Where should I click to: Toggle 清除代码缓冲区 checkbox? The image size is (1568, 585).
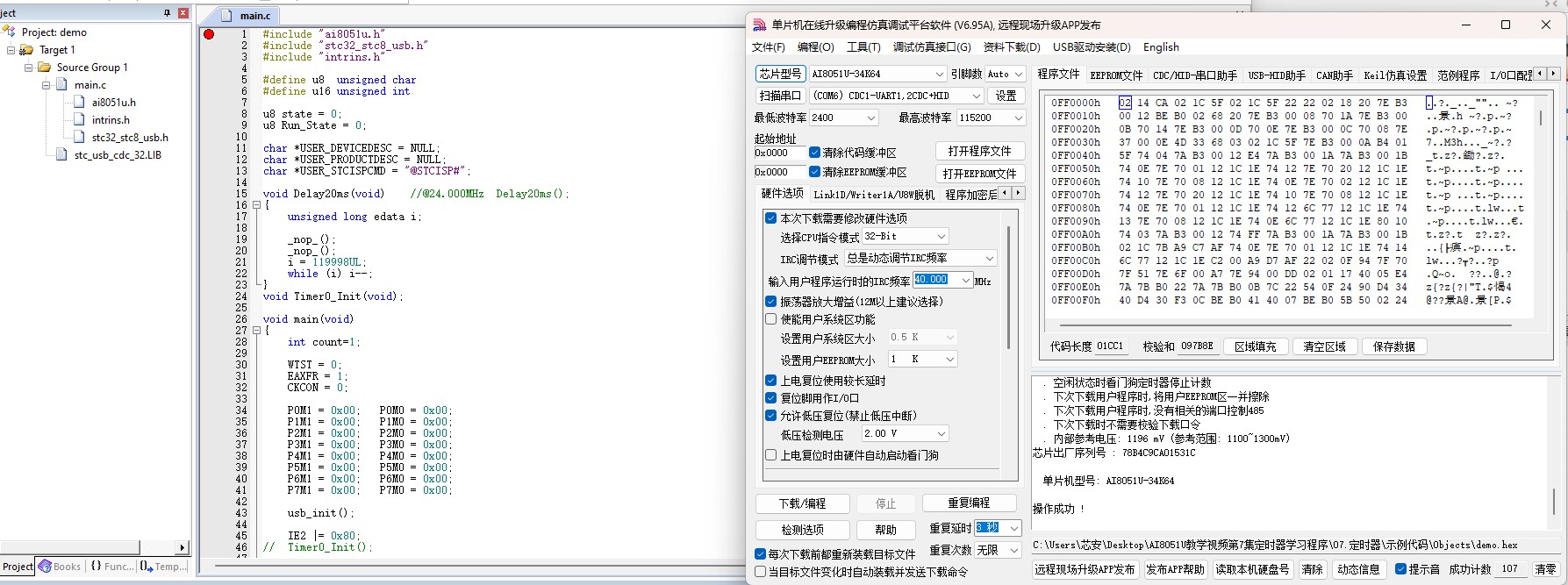click(x=814, y=153)
